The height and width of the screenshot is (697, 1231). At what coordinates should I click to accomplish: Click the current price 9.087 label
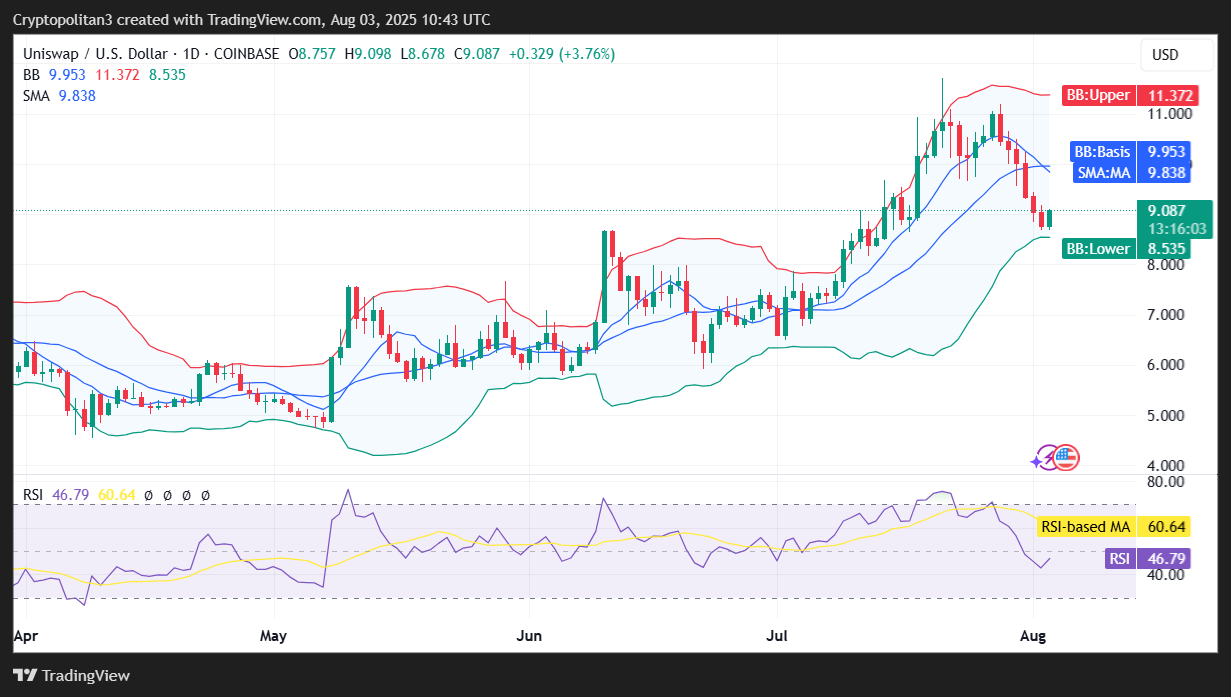1175,210
